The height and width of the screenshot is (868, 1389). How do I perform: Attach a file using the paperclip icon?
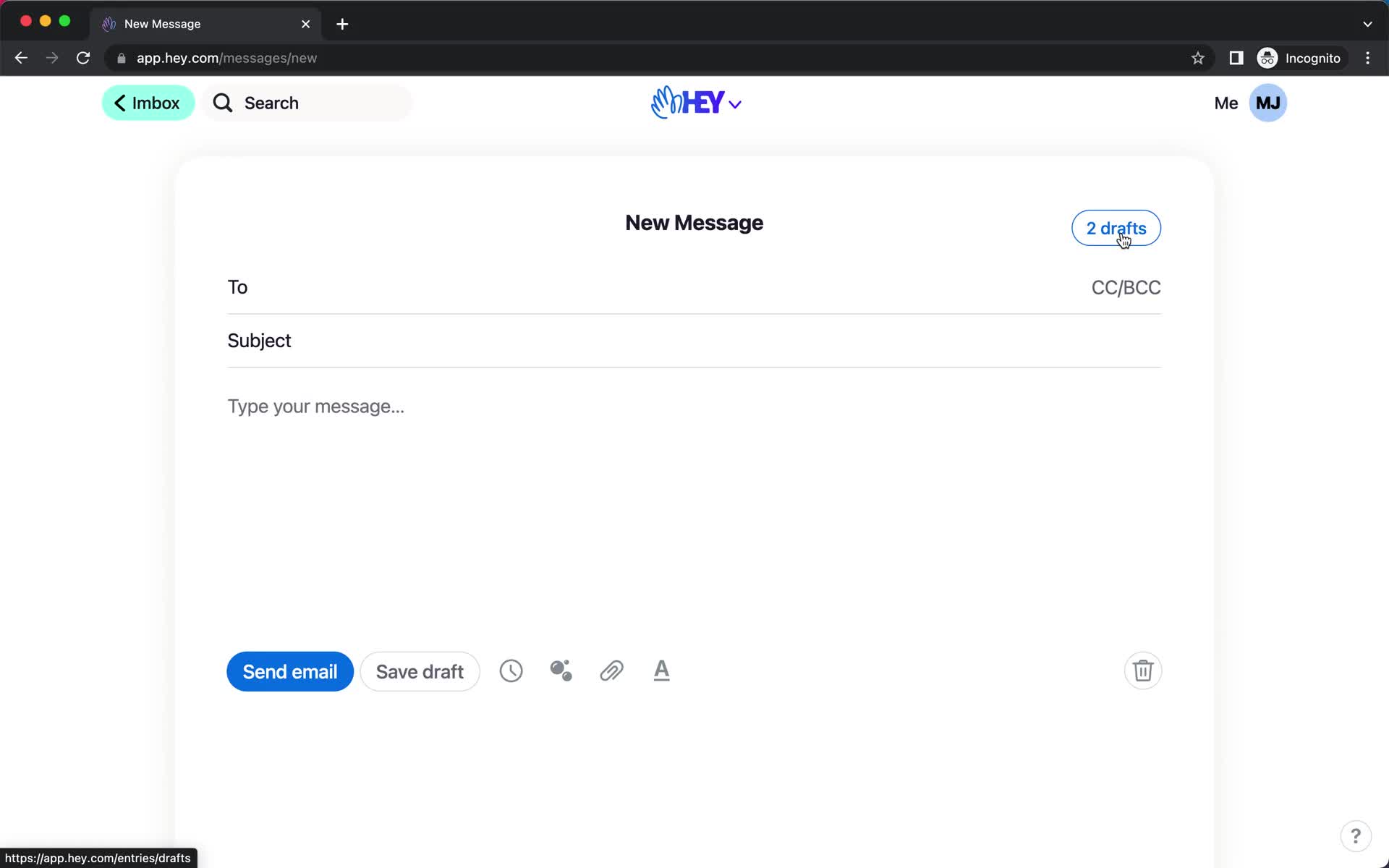[x=611, y=671]
